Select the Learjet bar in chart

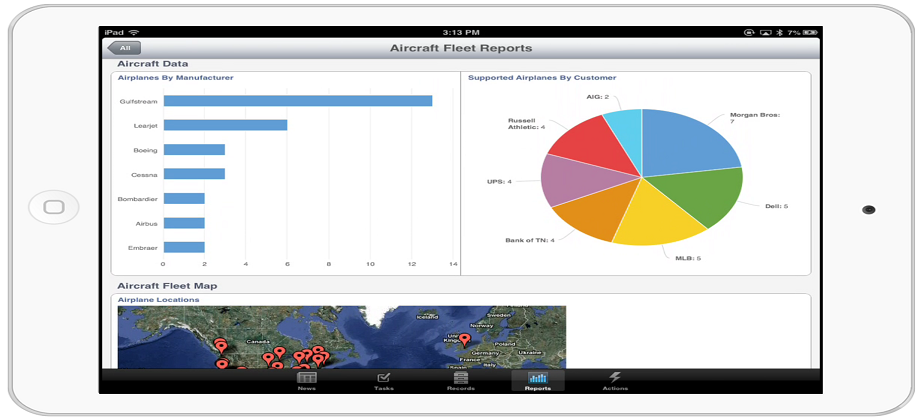225,125
